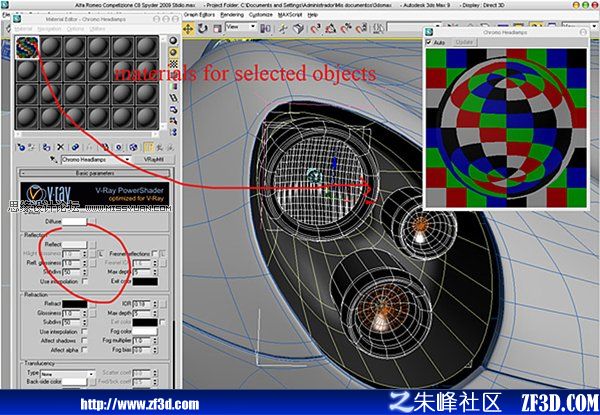
Task: Open Edit Named Selection Sets icon
Action: tap(378, 29)
